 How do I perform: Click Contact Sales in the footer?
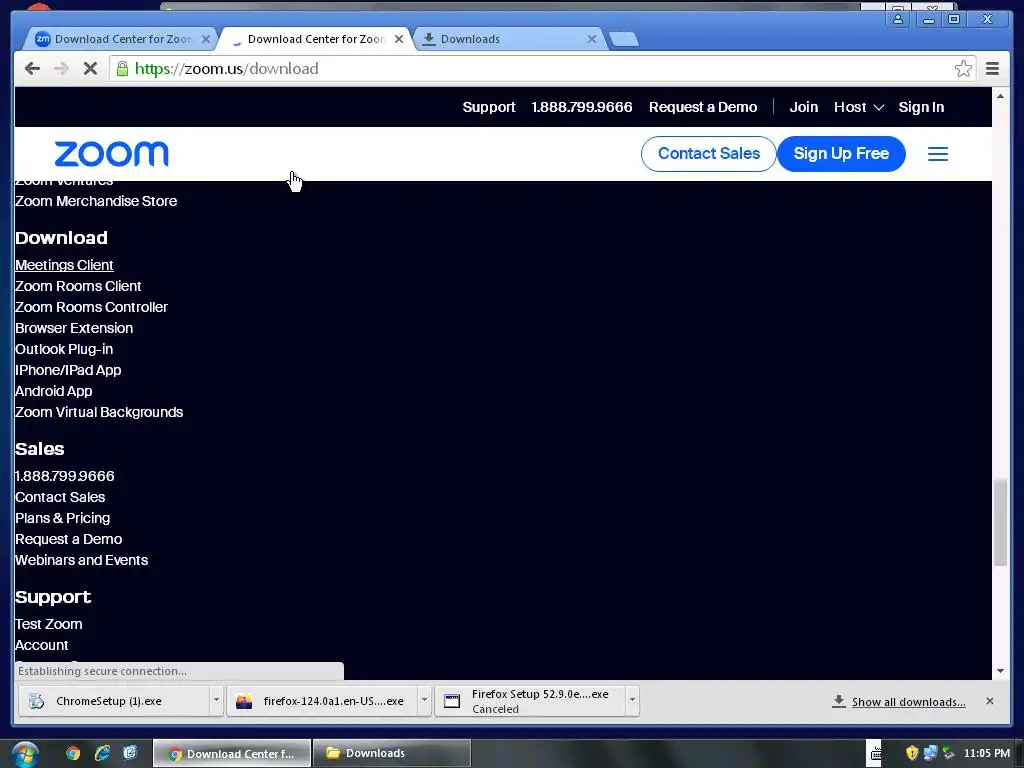(60, 497)
